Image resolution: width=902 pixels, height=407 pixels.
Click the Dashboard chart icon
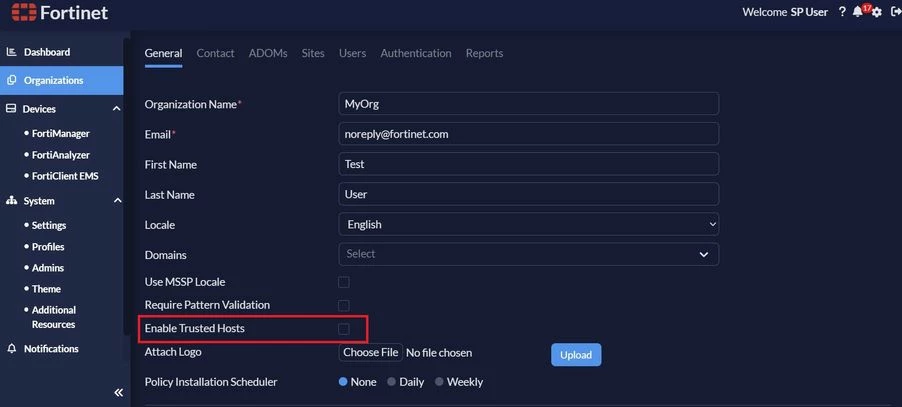(11, 52)
